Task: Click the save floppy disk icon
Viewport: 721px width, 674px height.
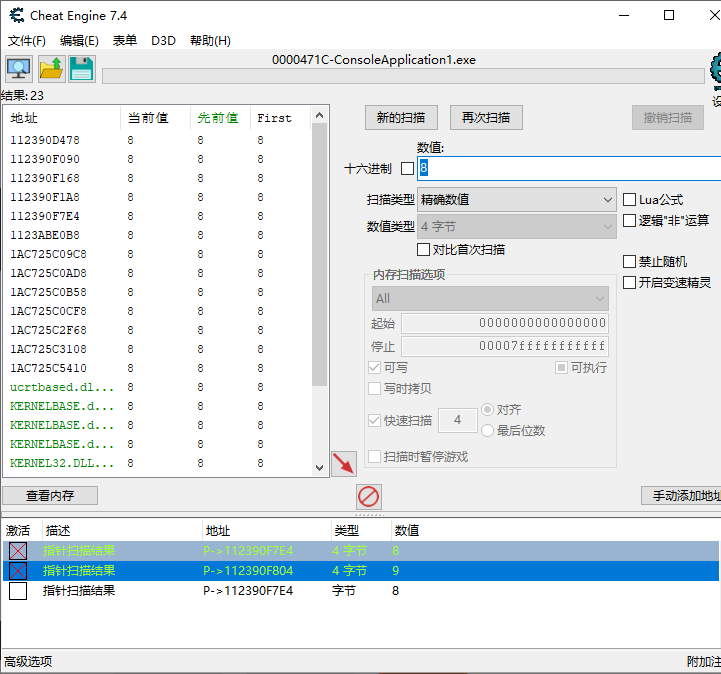Action: pyautogui.click(x=82, y=69)
